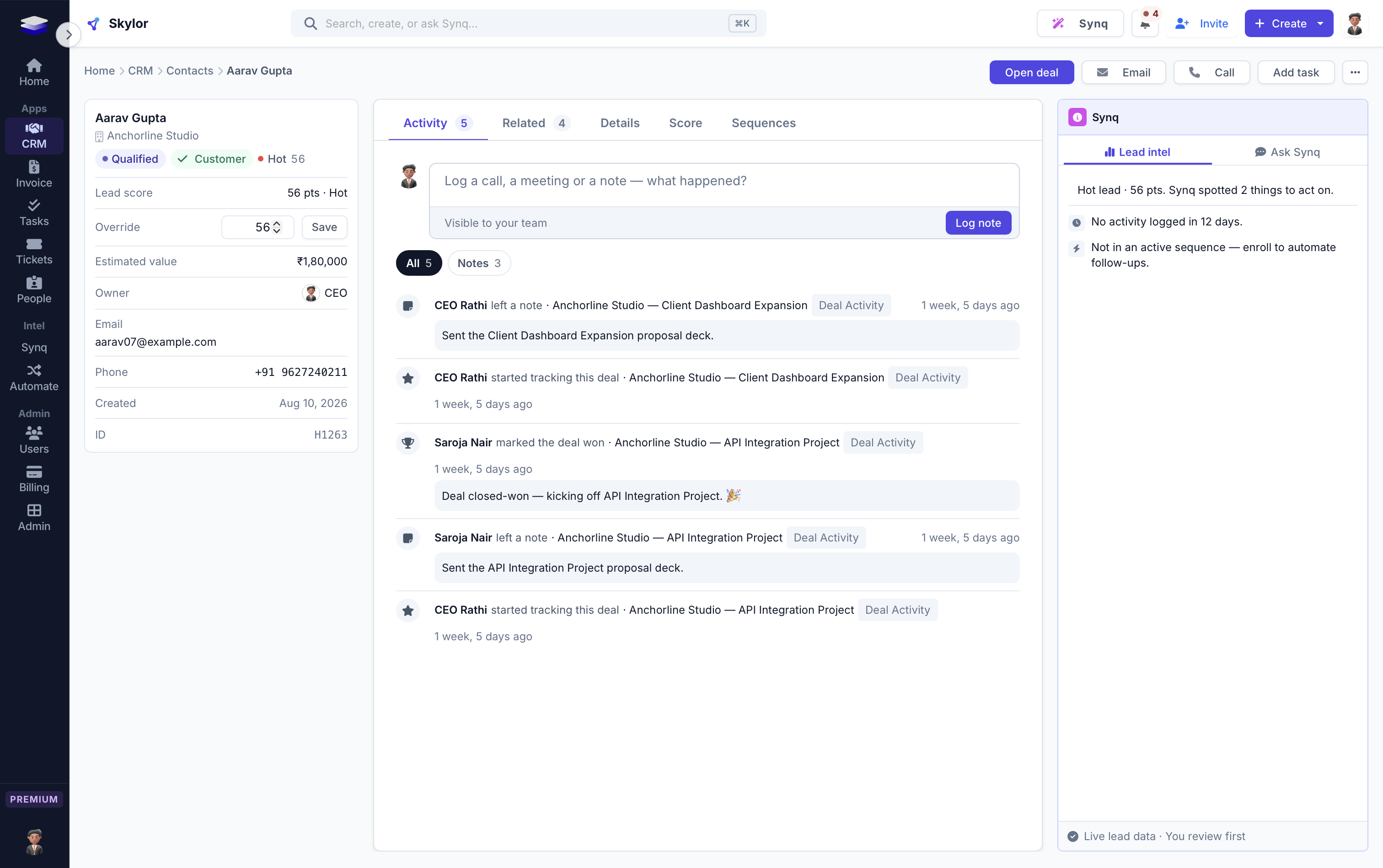Click email aarav07@example.com
Viewport: 1383px width, 868px height.
point(155,342)
